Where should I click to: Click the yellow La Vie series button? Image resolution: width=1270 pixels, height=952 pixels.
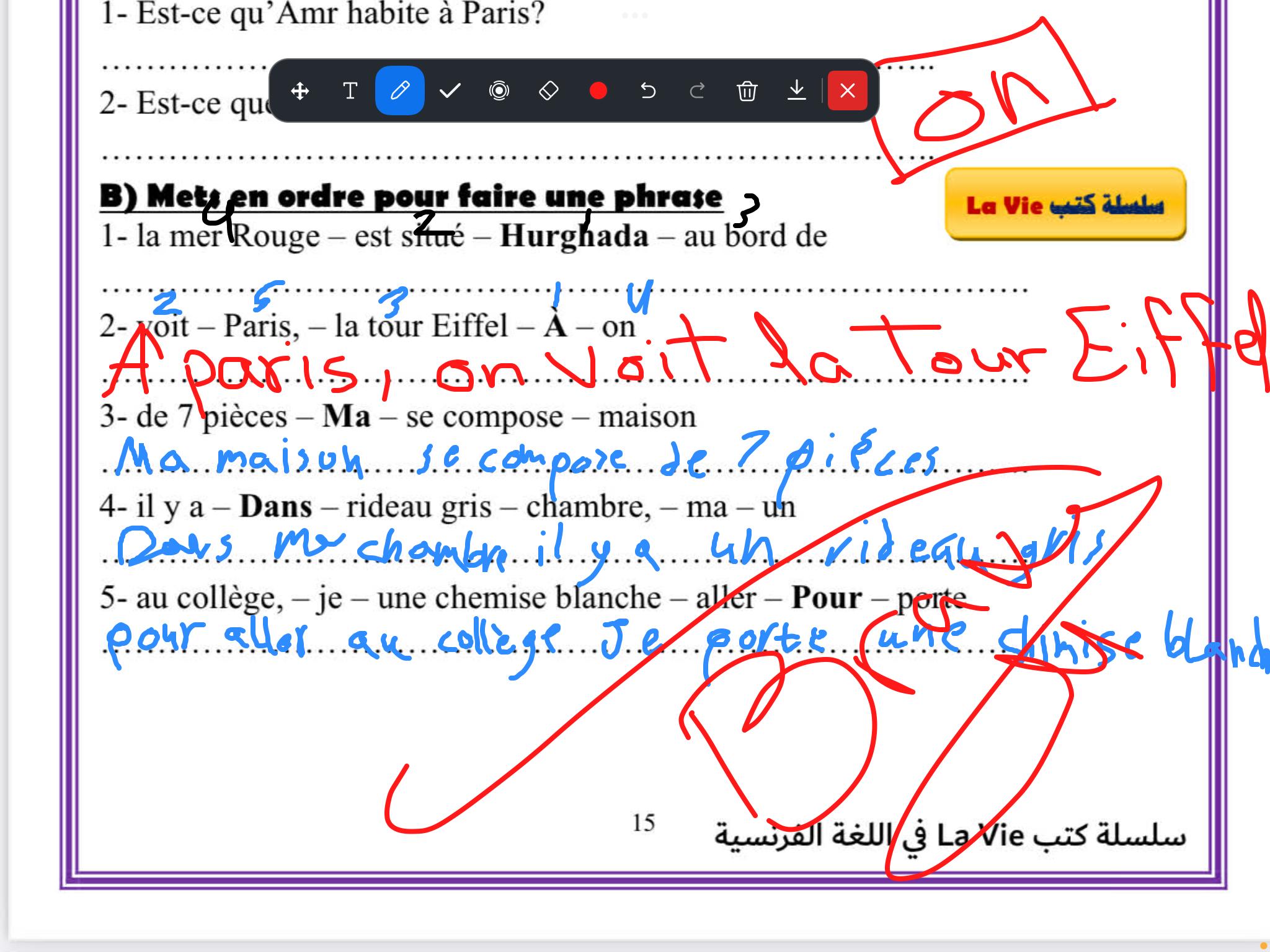coord(1065,205)
